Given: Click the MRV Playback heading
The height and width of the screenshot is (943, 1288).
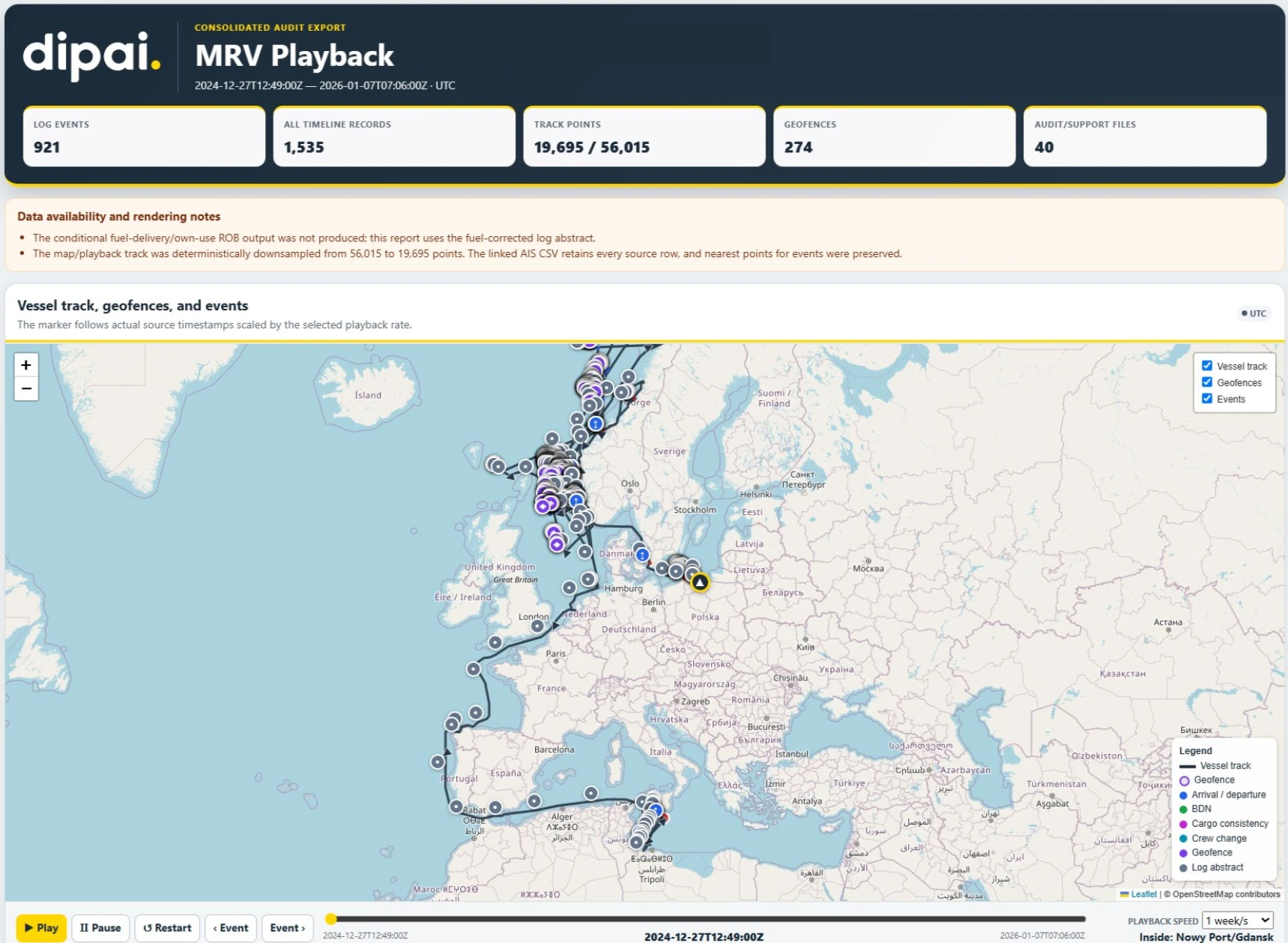Looking at the screenshot, I should [294, 55].
